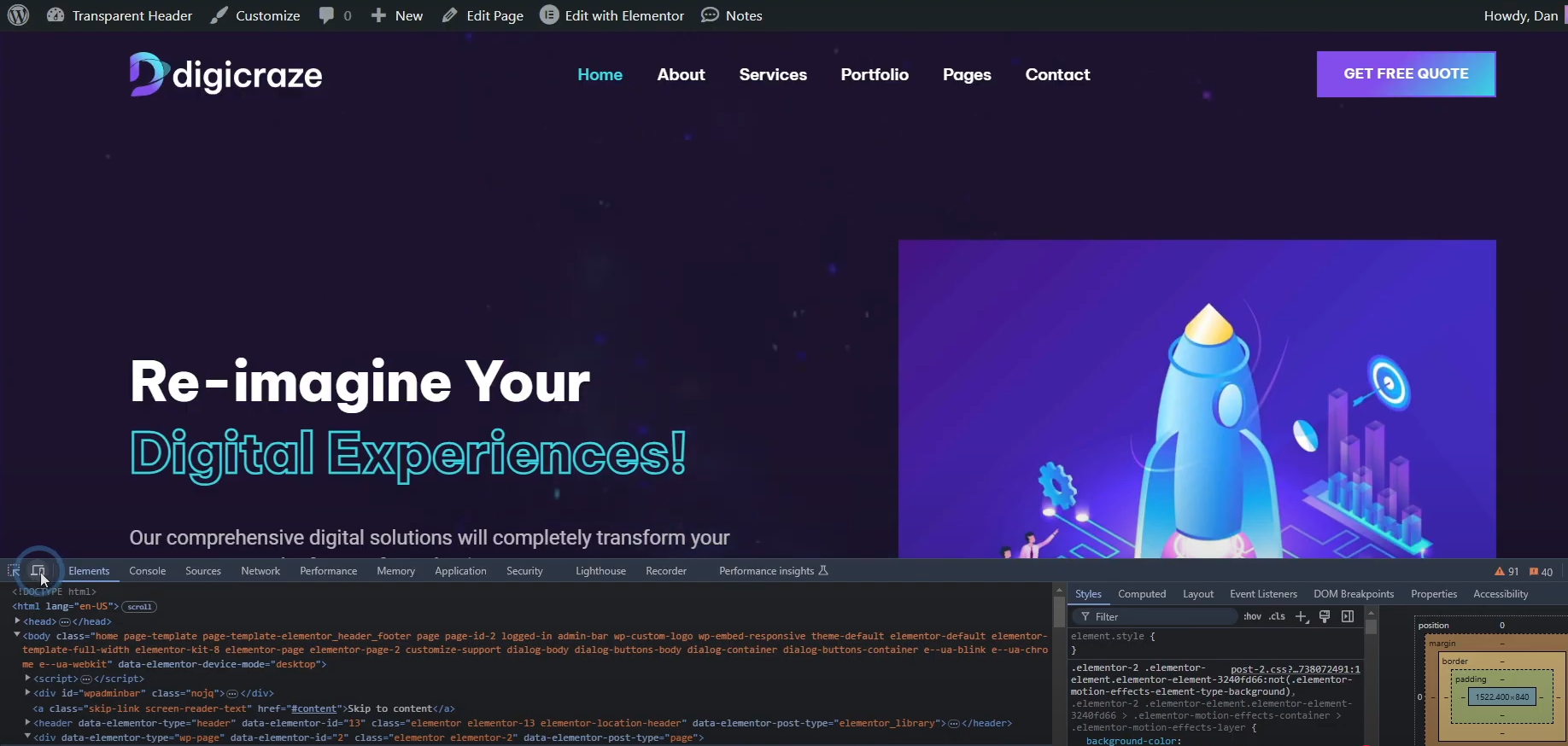
Task: Click the issues count flag icon
Action: coord(1534,572)
